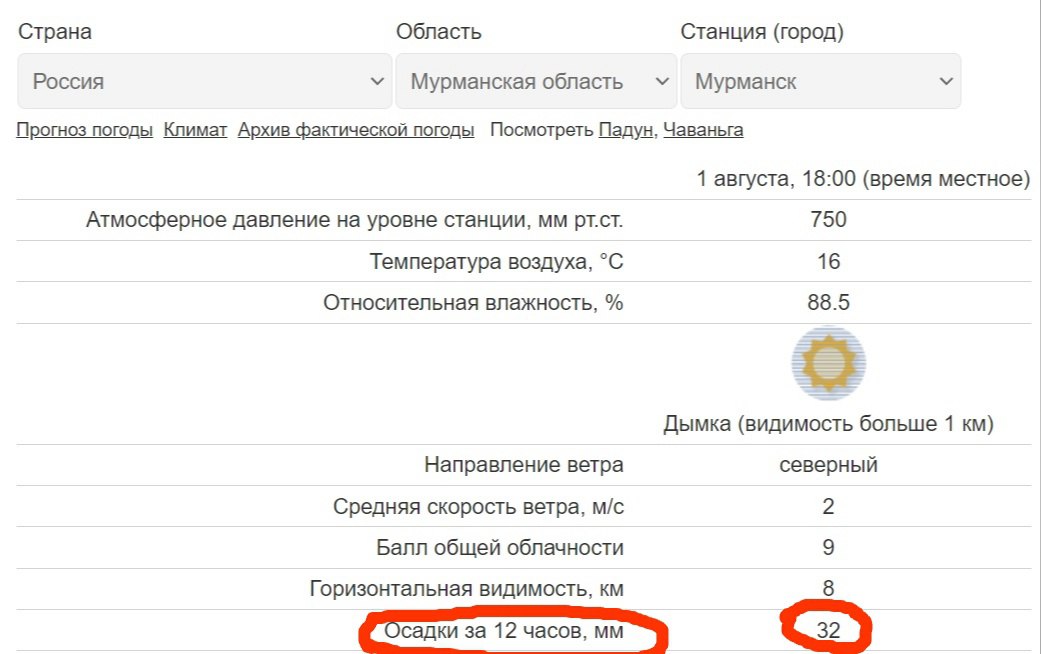Open the Прогноз погоды link
The width and height of the screenshot is (1041, 654).
(85, 130)
